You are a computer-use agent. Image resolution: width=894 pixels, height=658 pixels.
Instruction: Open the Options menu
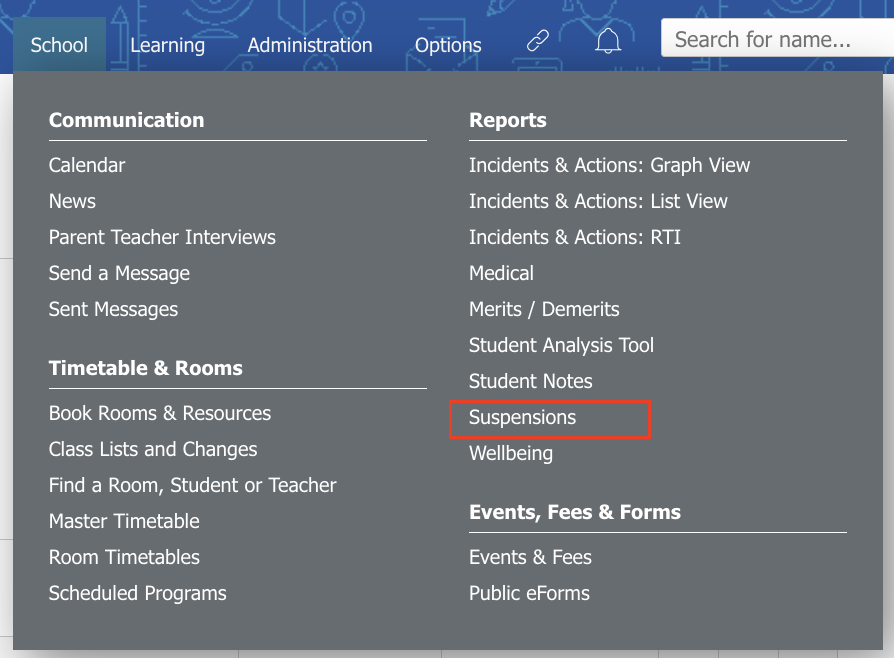(448, 44)
